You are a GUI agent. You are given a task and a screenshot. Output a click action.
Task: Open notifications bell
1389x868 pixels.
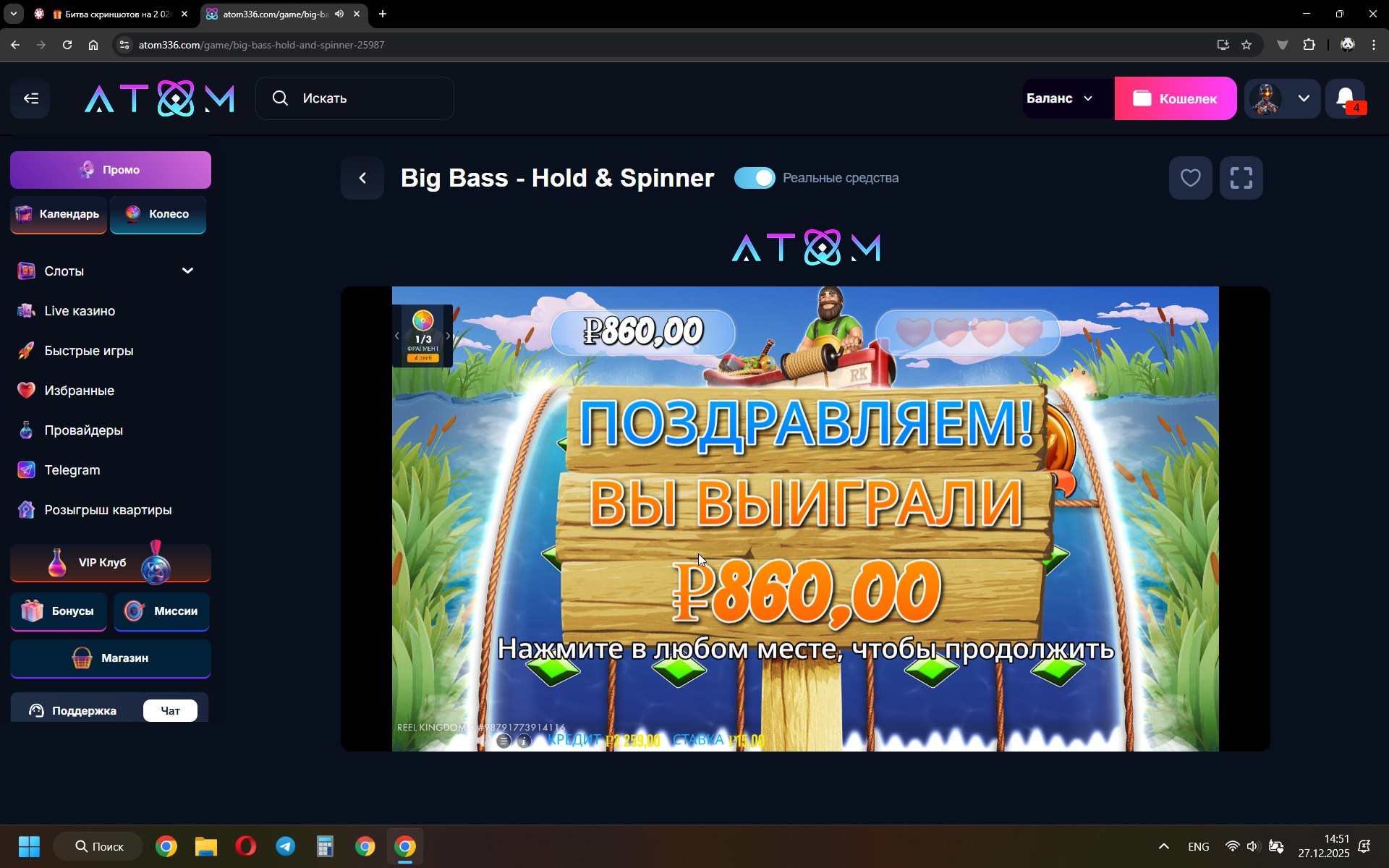[x=1346, y=98]
